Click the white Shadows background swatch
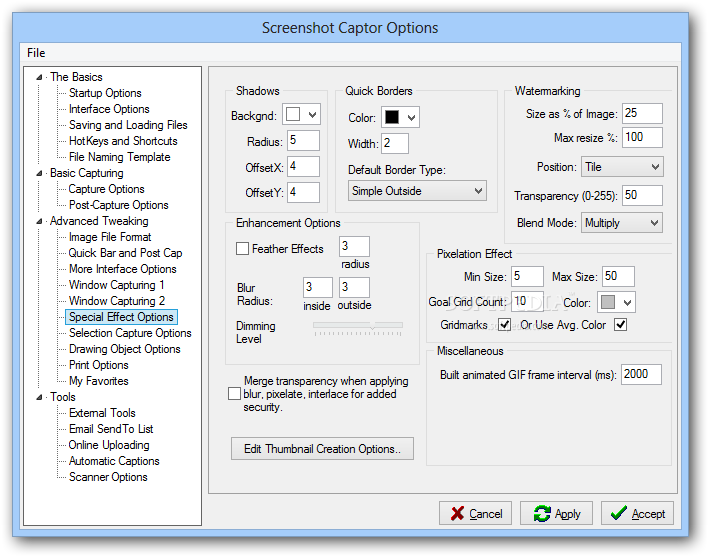709x557 pixels. (x=293, y=114)
